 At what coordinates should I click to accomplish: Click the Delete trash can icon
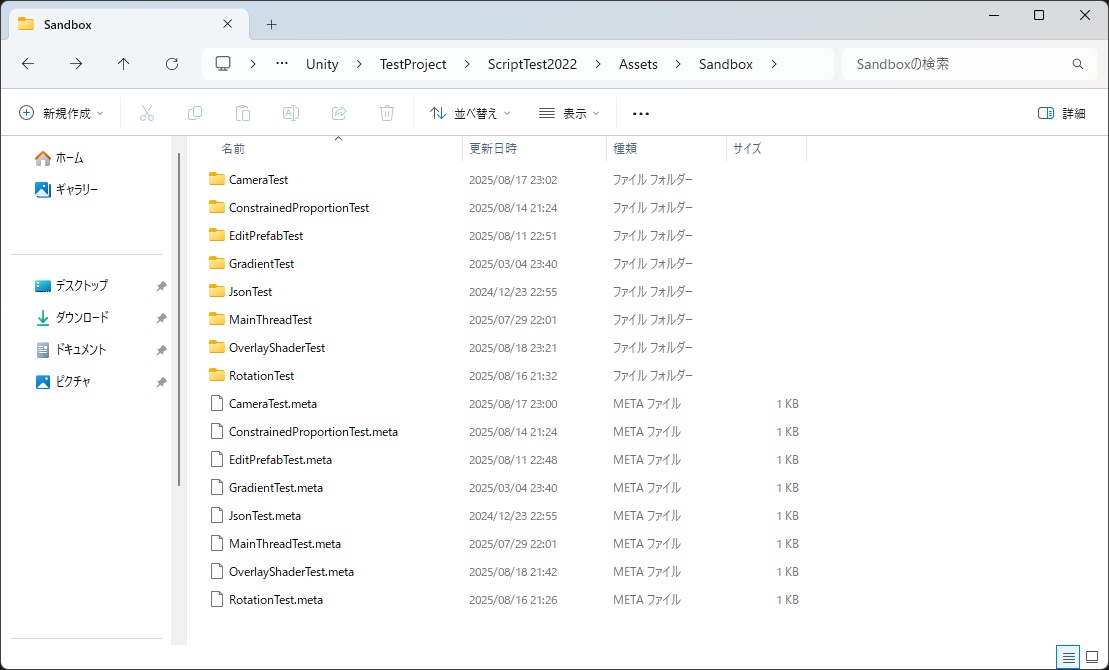pos(387,113)
